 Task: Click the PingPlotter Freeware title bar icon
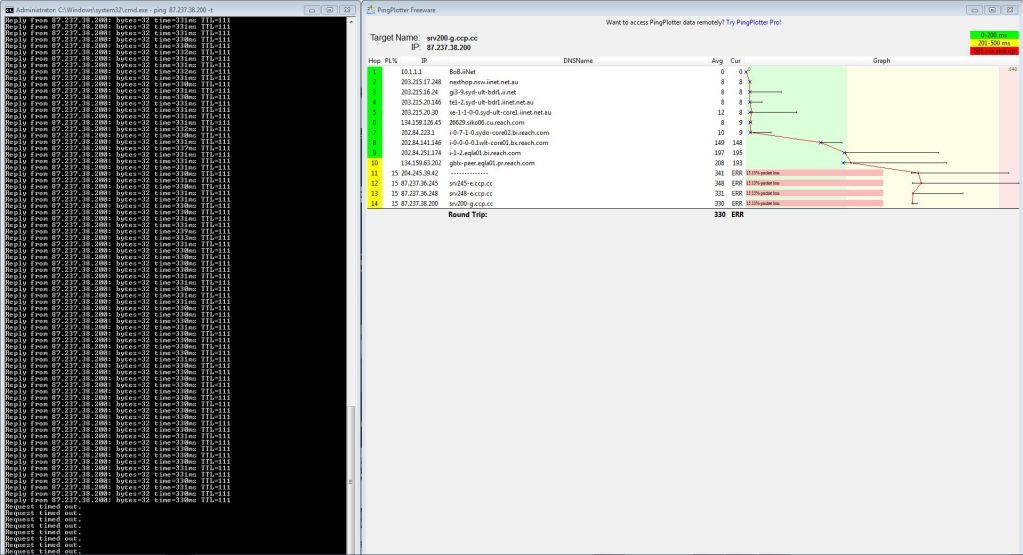tap(371, 10)
